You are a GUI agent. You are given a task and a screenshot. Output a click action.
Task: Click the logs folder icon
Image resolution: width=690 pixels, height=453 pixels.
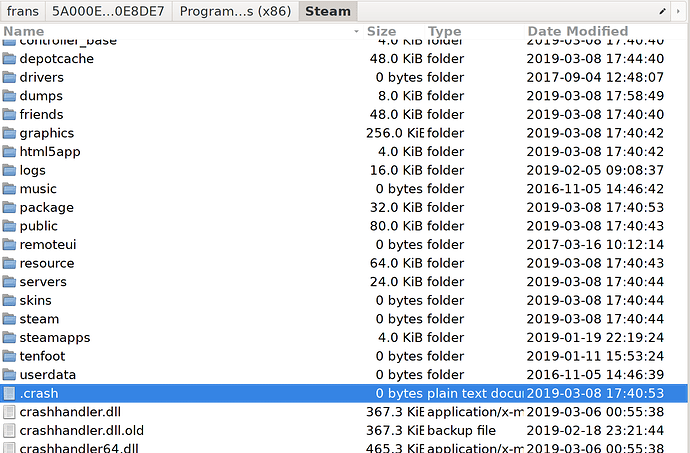coord(9,170)
